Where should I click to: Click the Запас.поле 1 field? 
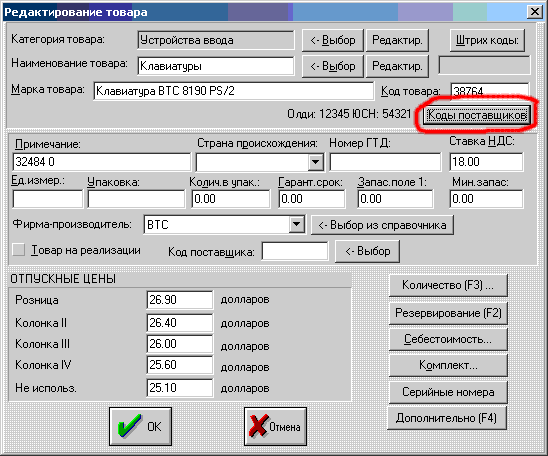click(395, 199)
